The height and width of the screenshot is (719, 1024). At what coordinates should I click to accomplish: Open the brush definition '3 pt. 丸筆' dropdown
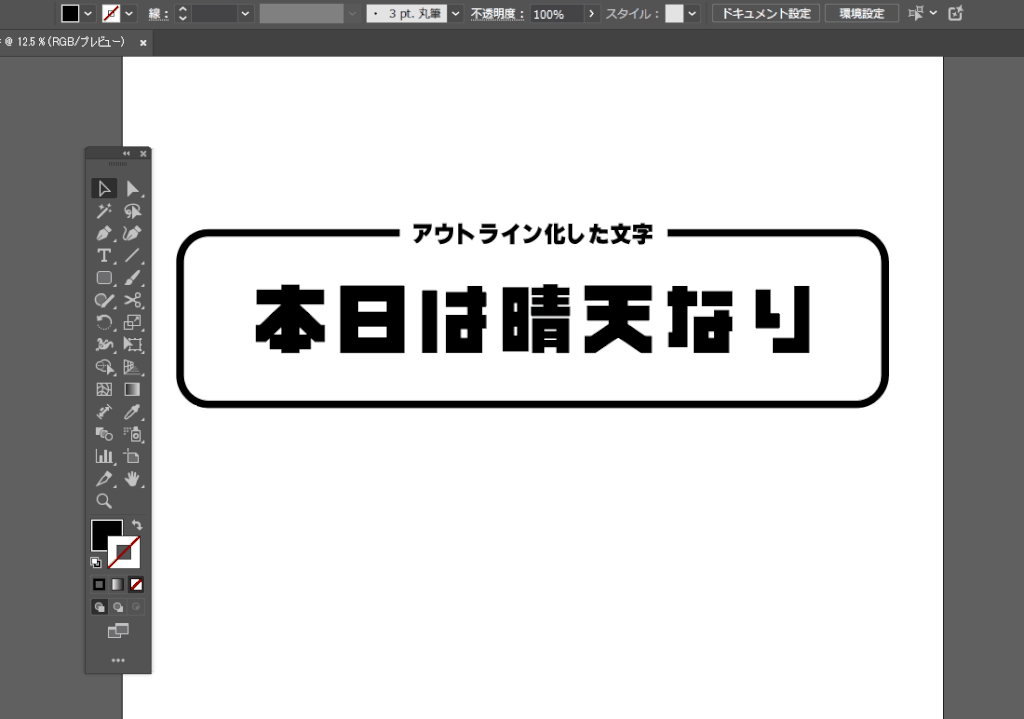pyautogui.click(x=455, y=13)
